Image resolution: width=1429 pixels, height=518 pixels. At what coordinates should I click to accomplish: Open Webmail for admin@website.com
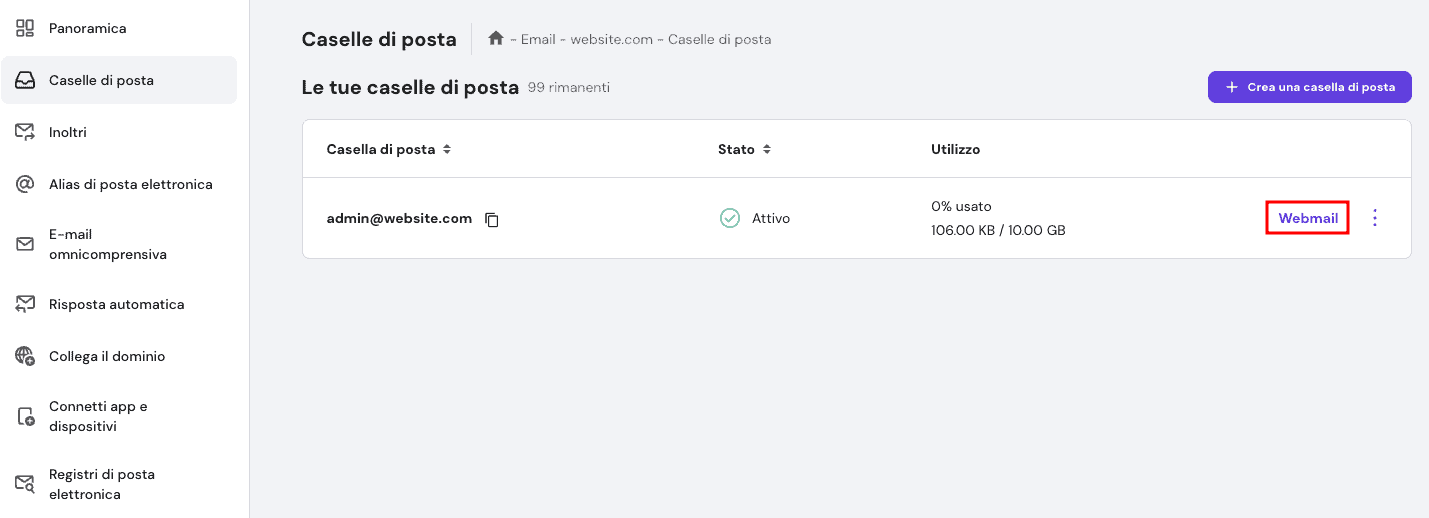[1308, 218]
